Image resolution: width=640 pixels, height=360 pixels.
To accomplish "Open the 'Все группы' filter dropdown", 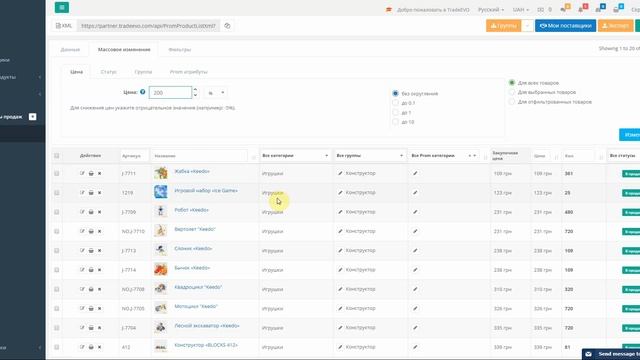I will 370,156.
